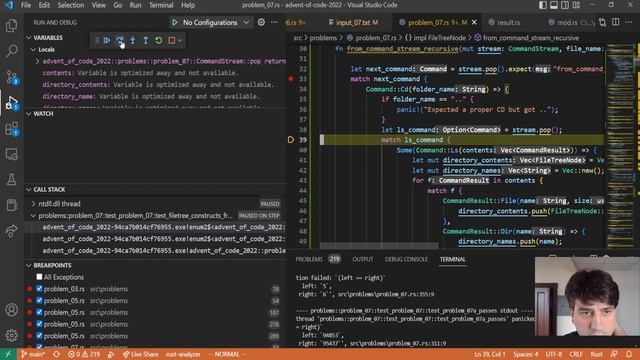This screenshot has height=360, width=640.
Task: Open the Testing flask view
Action: coord(11,180)
